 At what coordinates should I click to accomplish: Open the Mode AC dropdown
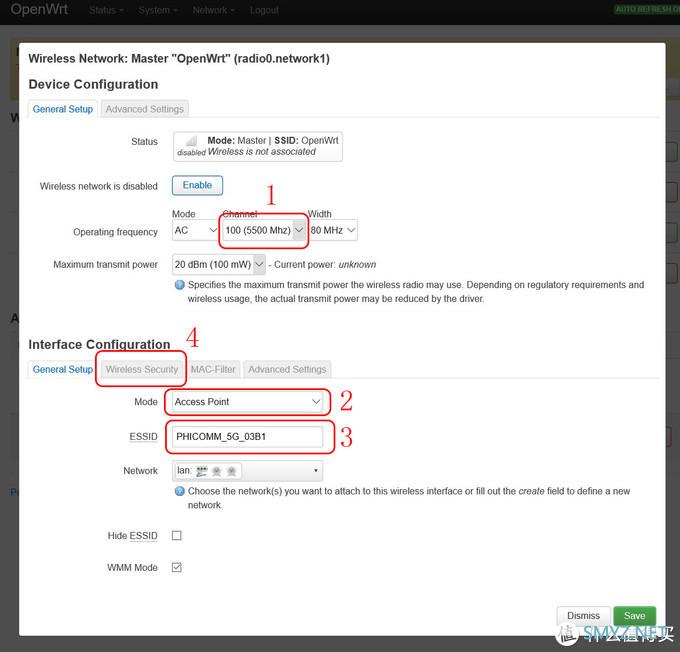[195, 230]
